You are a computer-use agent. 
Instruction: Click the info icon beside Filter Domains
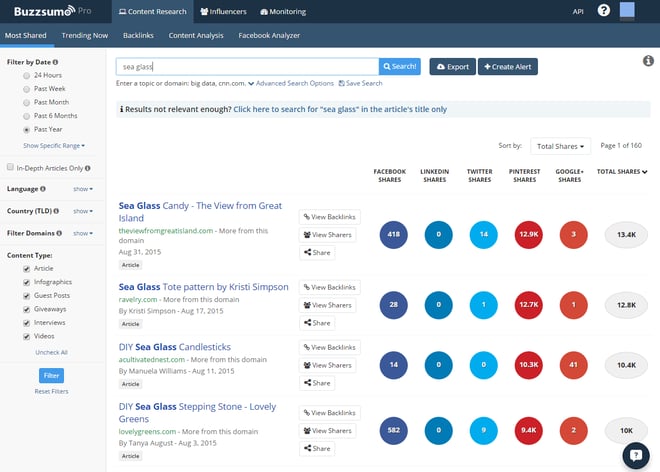pos(59,233)
